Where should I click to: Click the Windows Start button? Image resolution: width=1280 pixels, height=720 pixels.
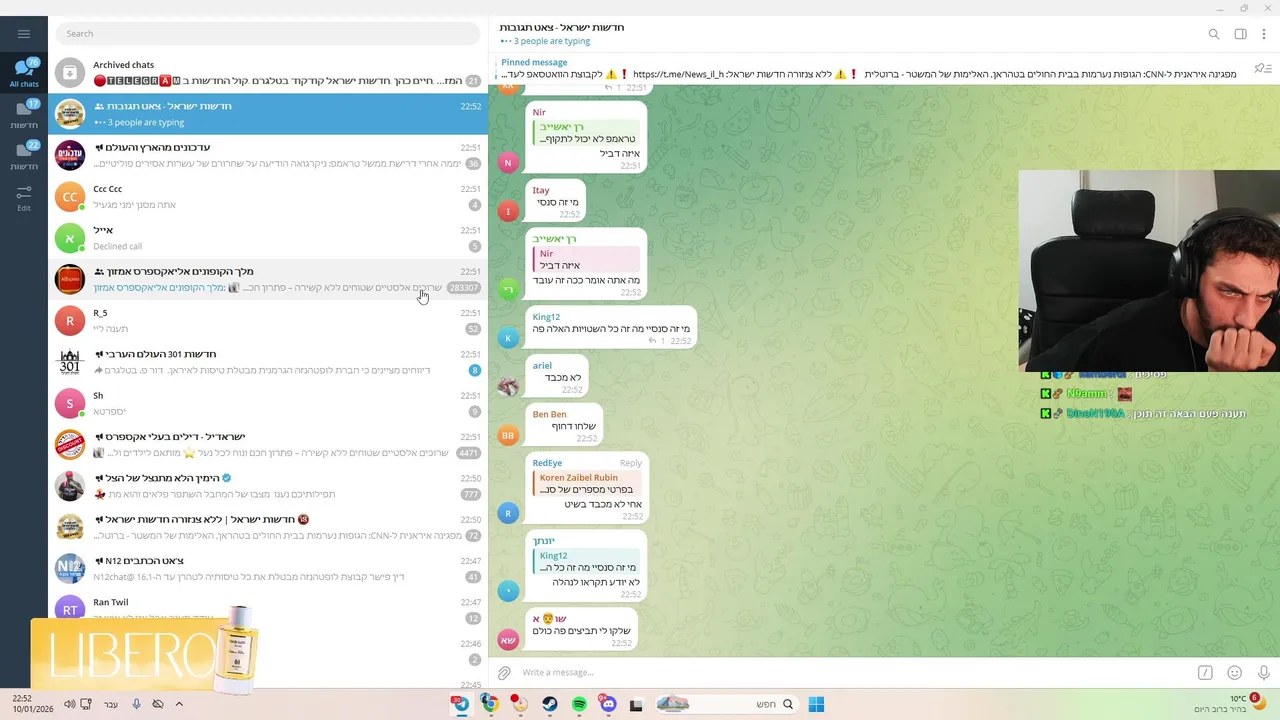[816, 704]
